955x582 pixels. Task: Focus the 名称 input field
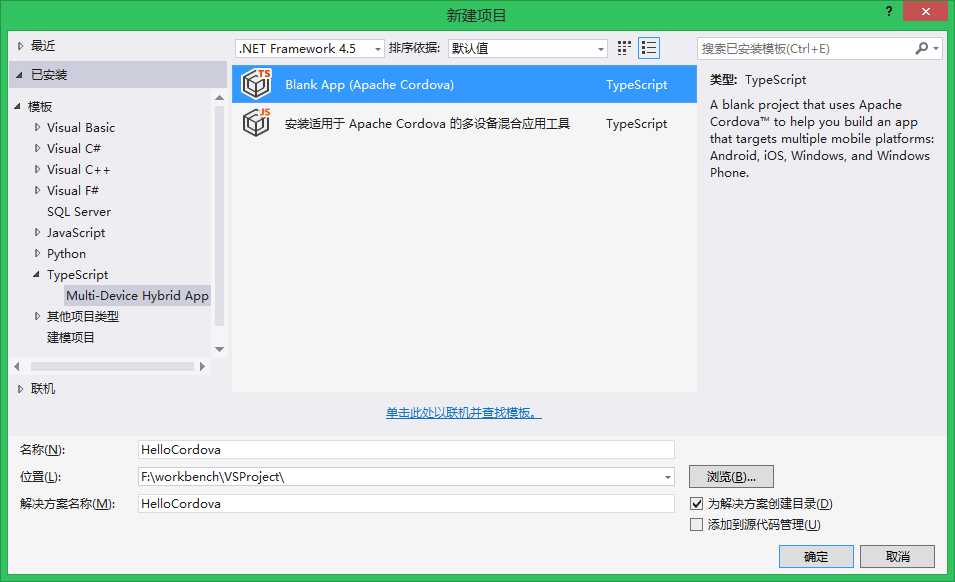tap(406, 449)
